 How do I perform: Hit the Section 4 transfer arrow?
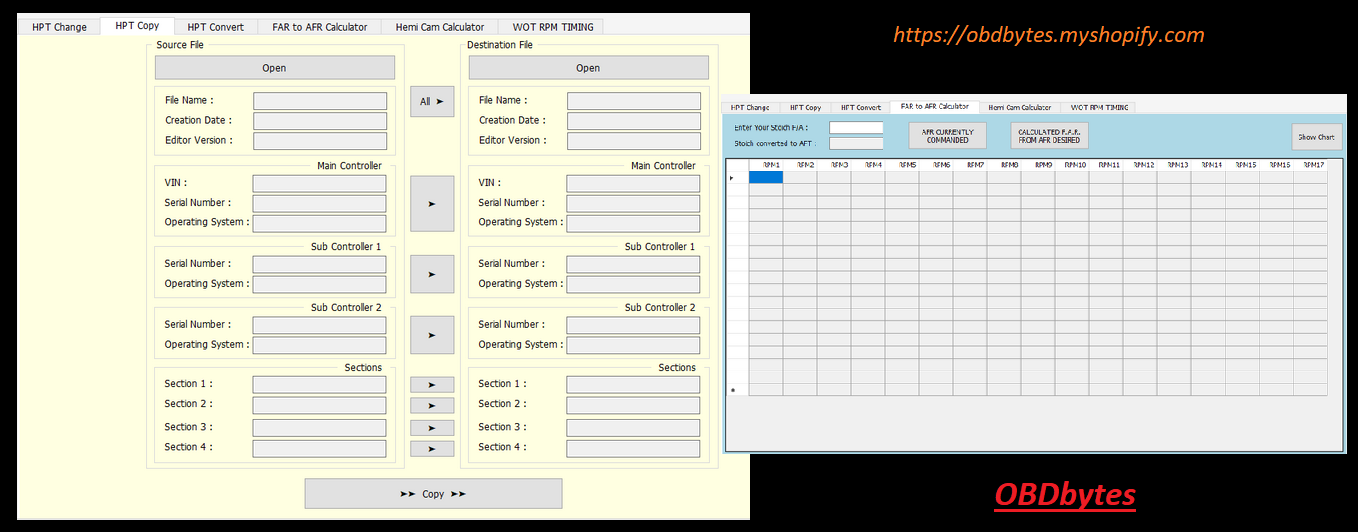point(432,449)
